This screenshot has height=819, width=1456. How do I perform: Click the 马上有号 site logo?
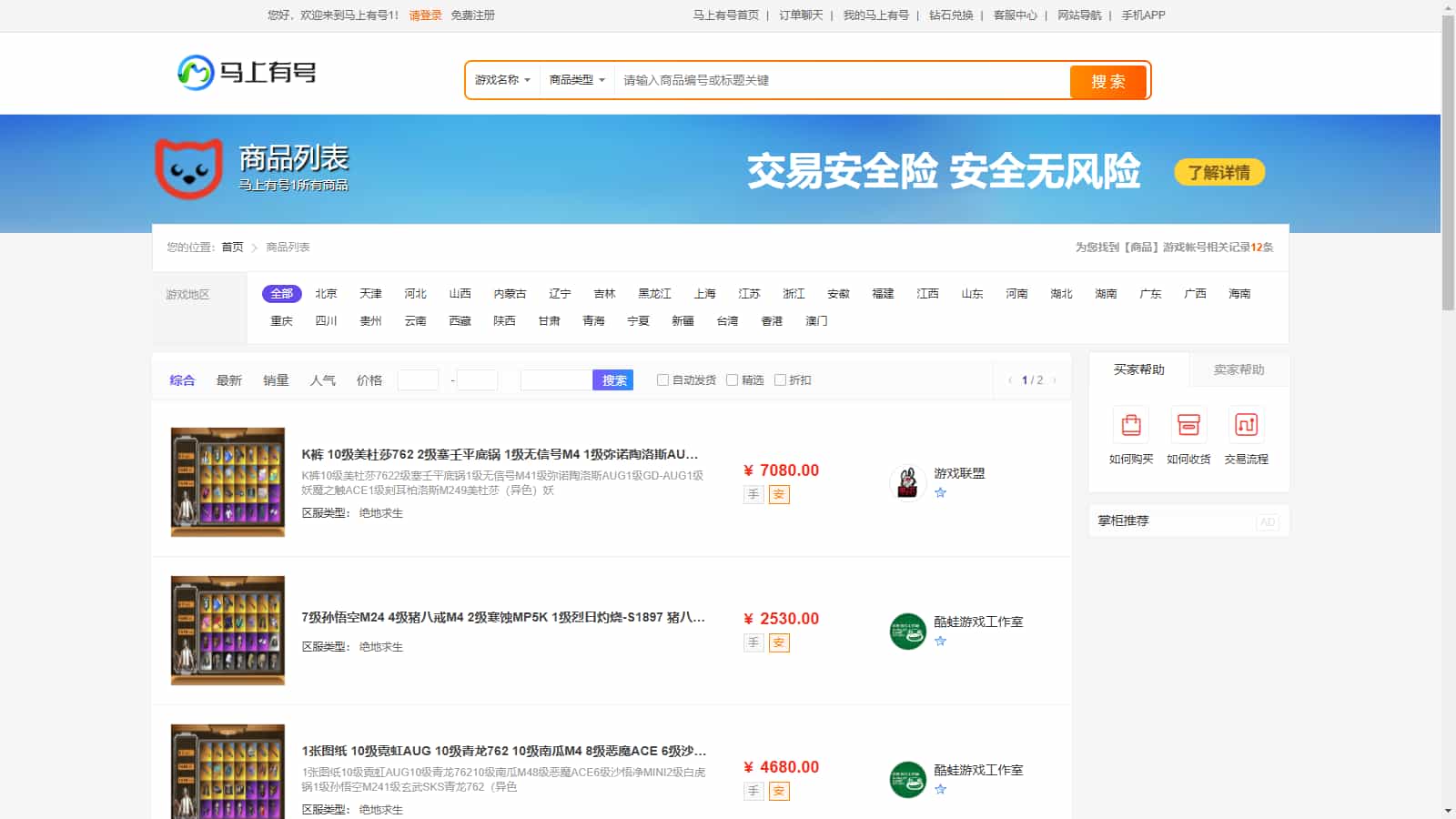(247, 73)
